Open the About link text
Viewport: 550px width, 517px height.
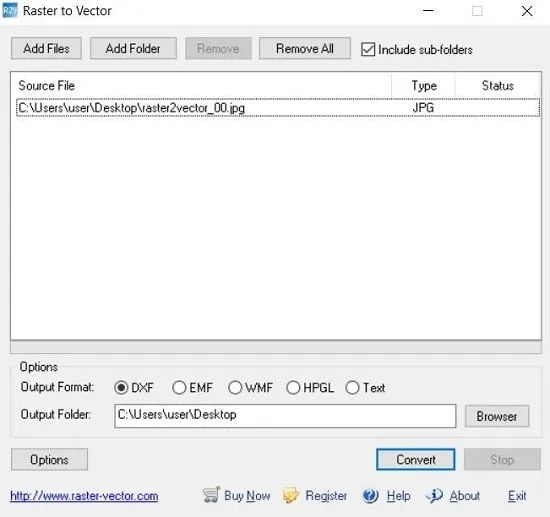coord(465,496)
